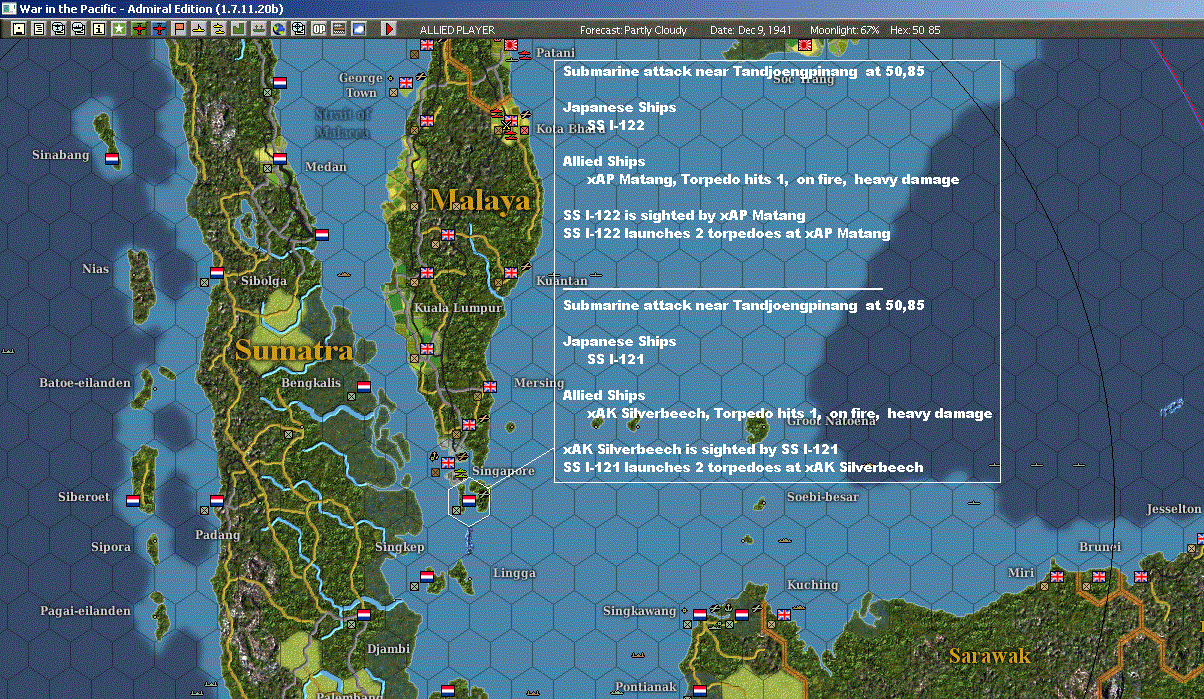
Task: Click the white star on green toolbar icon
Action: tap(119, 29)
